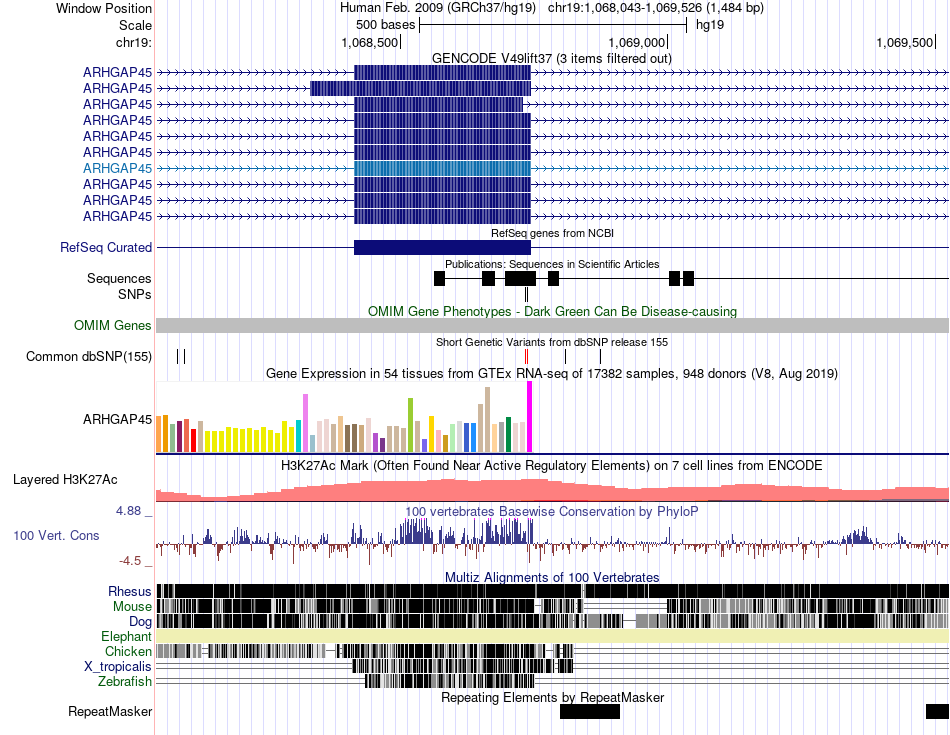
Task: Click the '500 bases' scale text
Action: click(x=385, y=25)
